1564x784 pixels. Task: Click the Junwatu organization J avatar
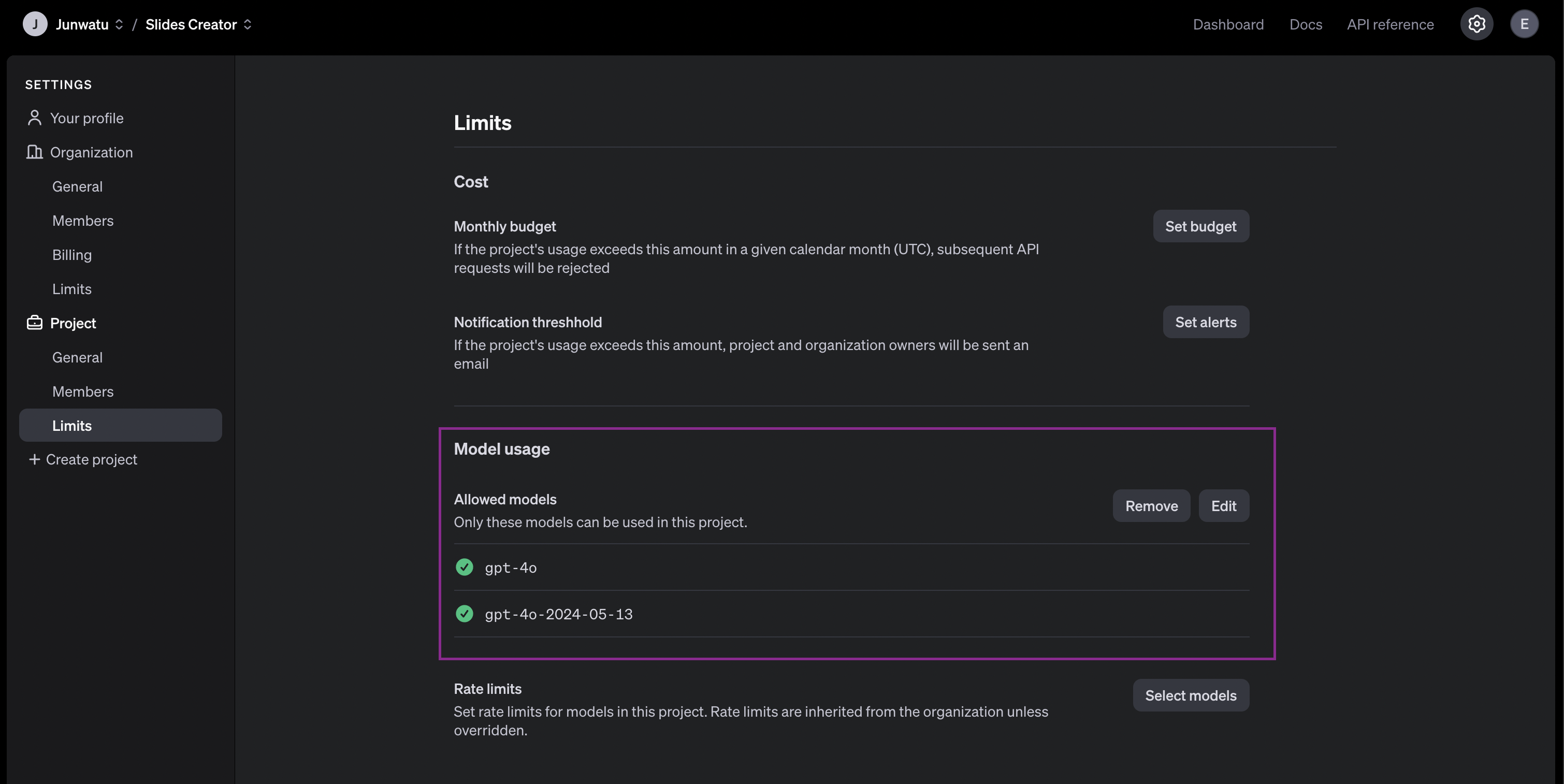(x=35, y=24)
